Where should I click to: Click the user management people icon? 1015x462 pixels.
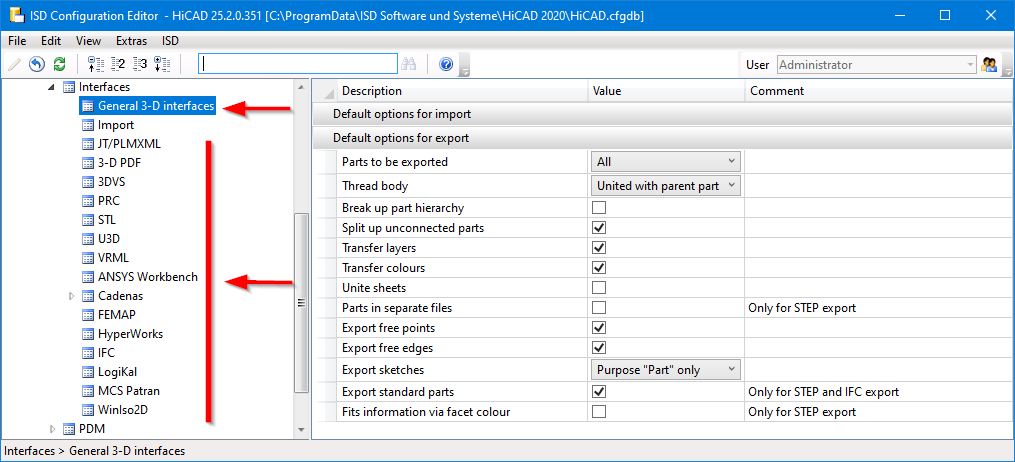[x=990, y=65]
